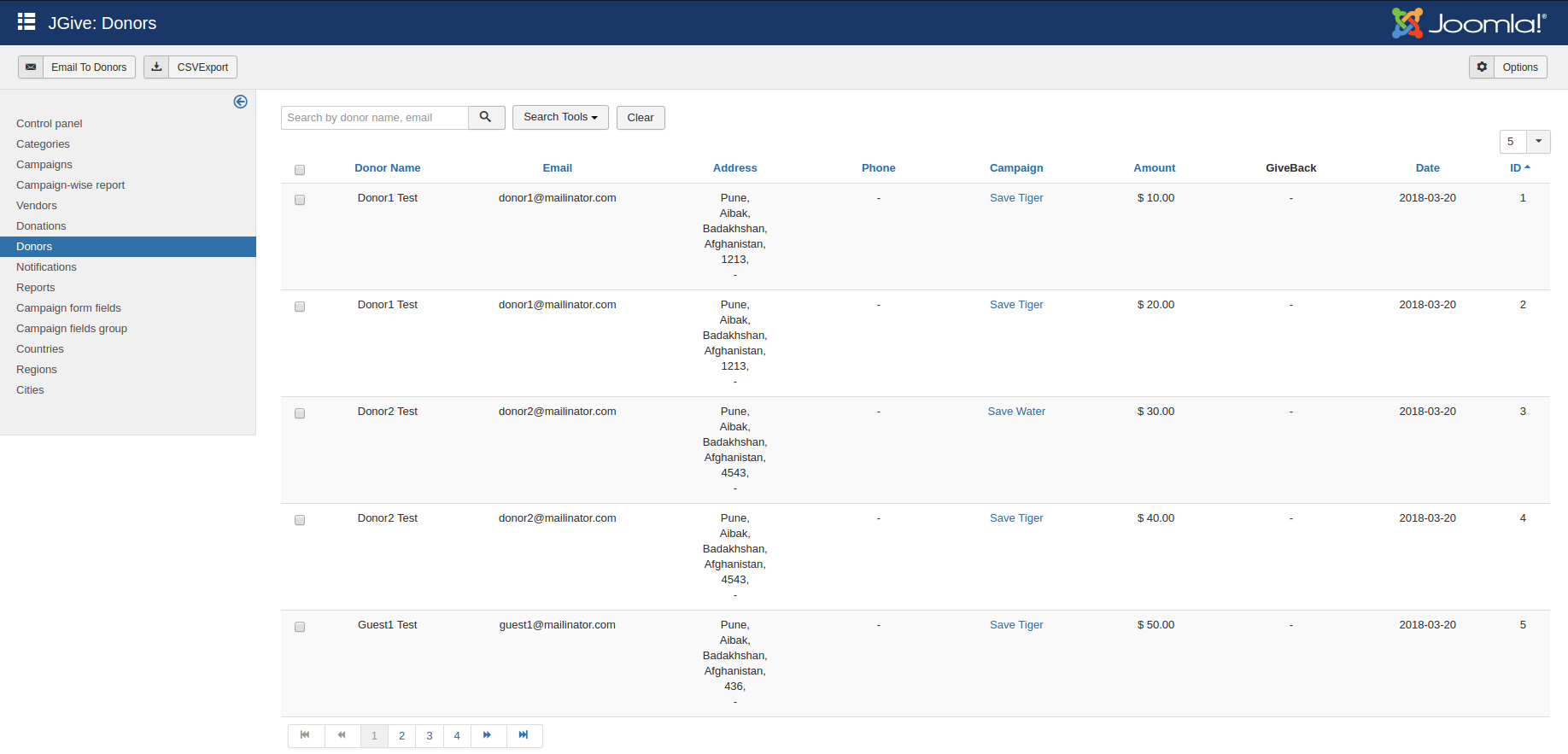Open the JGive menu grid icon

26,22
